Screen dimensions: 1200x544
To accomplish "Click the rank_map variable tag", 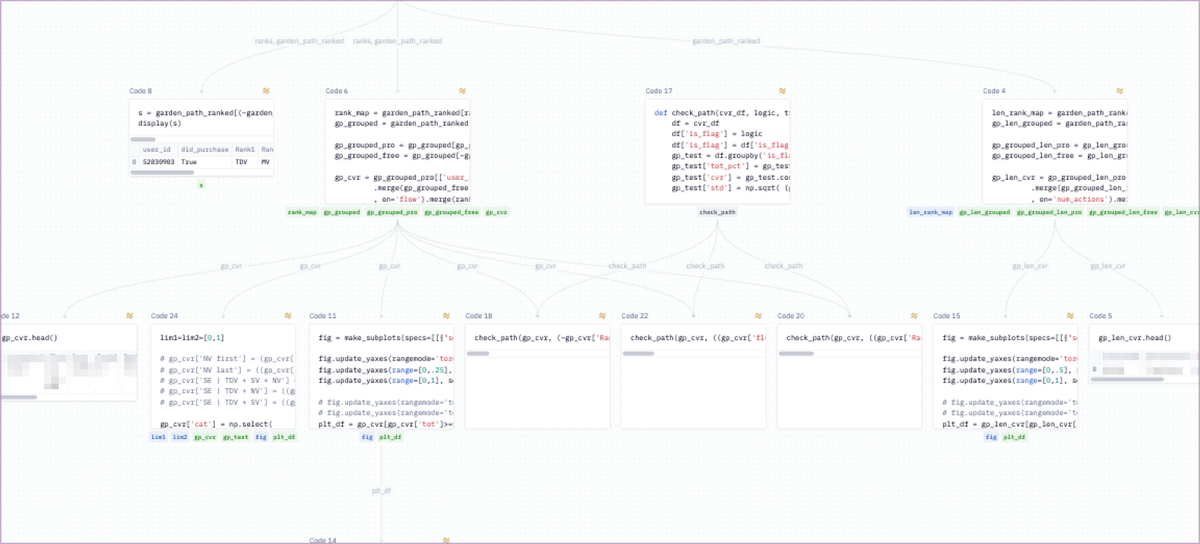I will pyautogui.click(x=302, y=212).
